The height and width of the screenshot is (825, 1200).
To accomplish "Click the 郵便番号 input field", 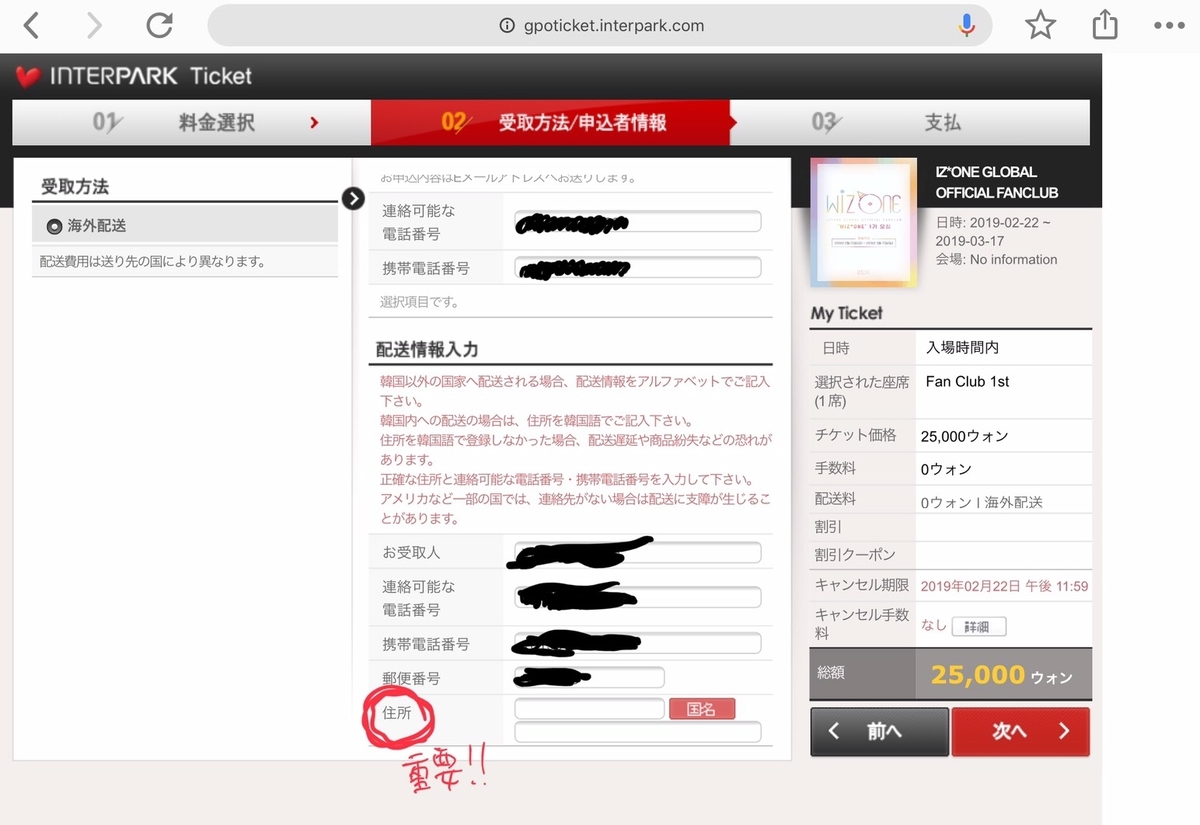I will coord(589,678).
